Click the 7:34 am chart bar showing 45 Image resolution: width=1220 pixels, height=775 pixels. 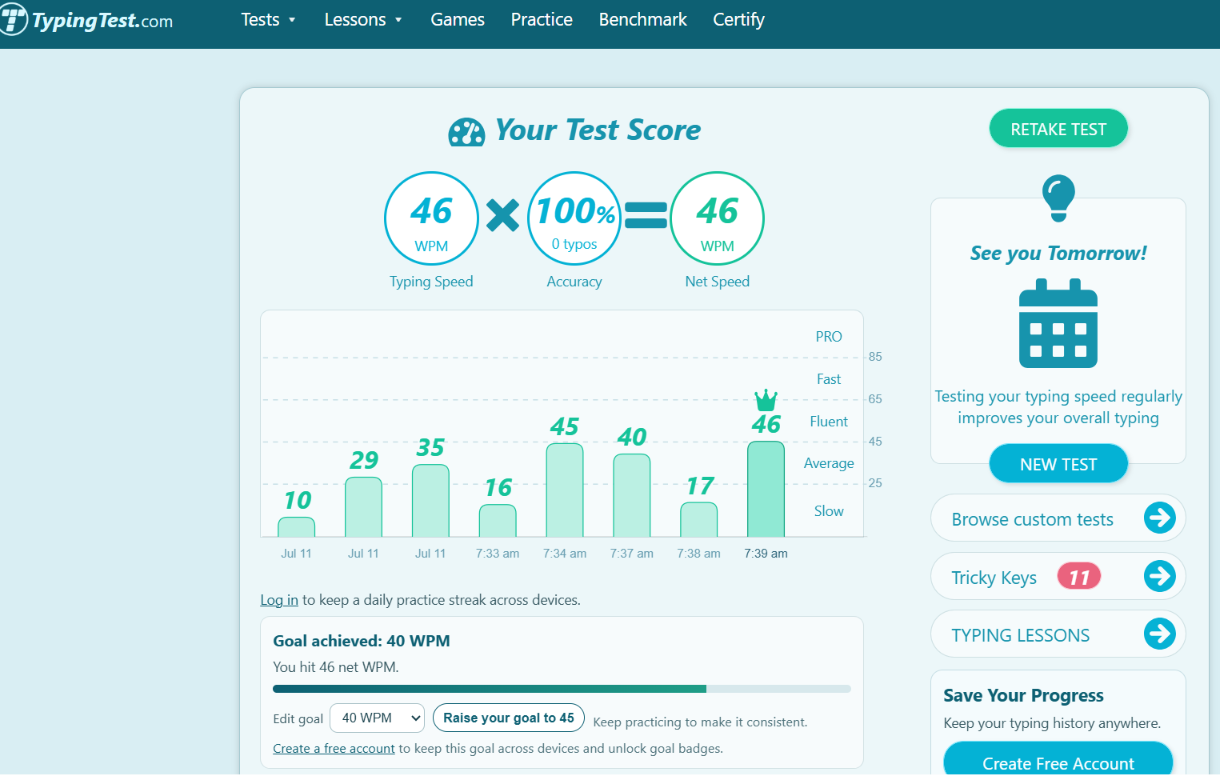[565, 490]
